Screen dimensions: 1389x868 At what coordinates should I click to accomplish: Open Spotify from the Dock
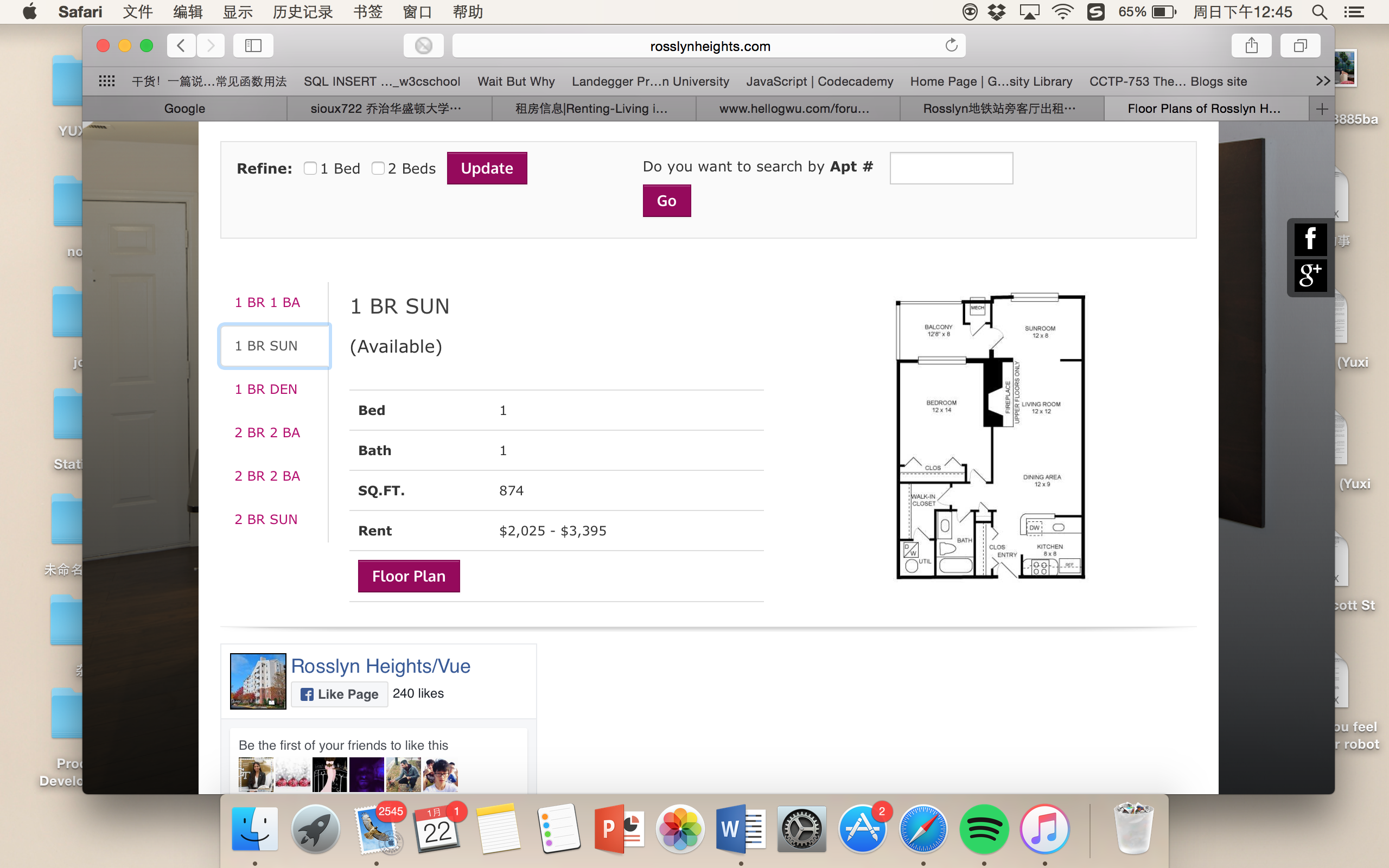(984, 829)
